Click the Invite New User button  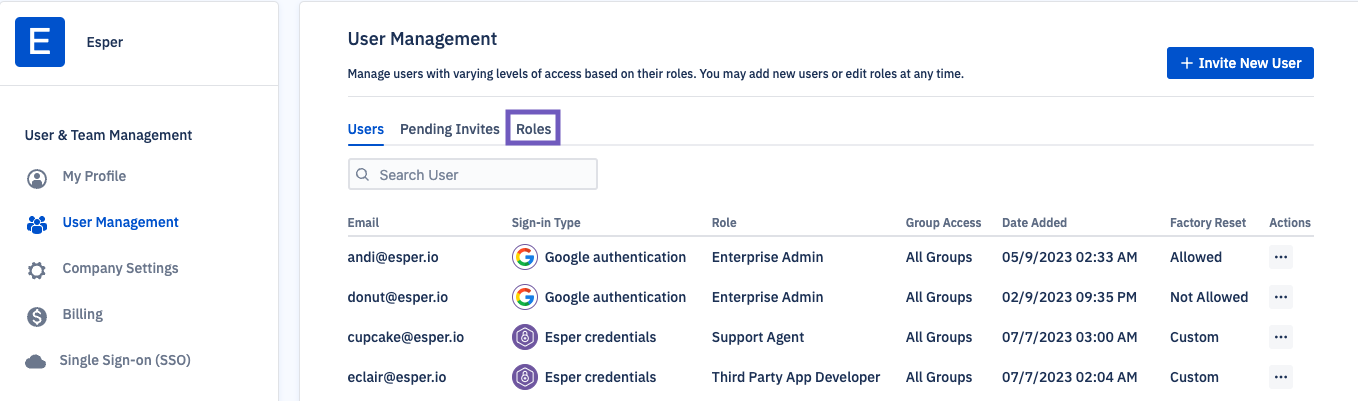(x=1240, y=63)
